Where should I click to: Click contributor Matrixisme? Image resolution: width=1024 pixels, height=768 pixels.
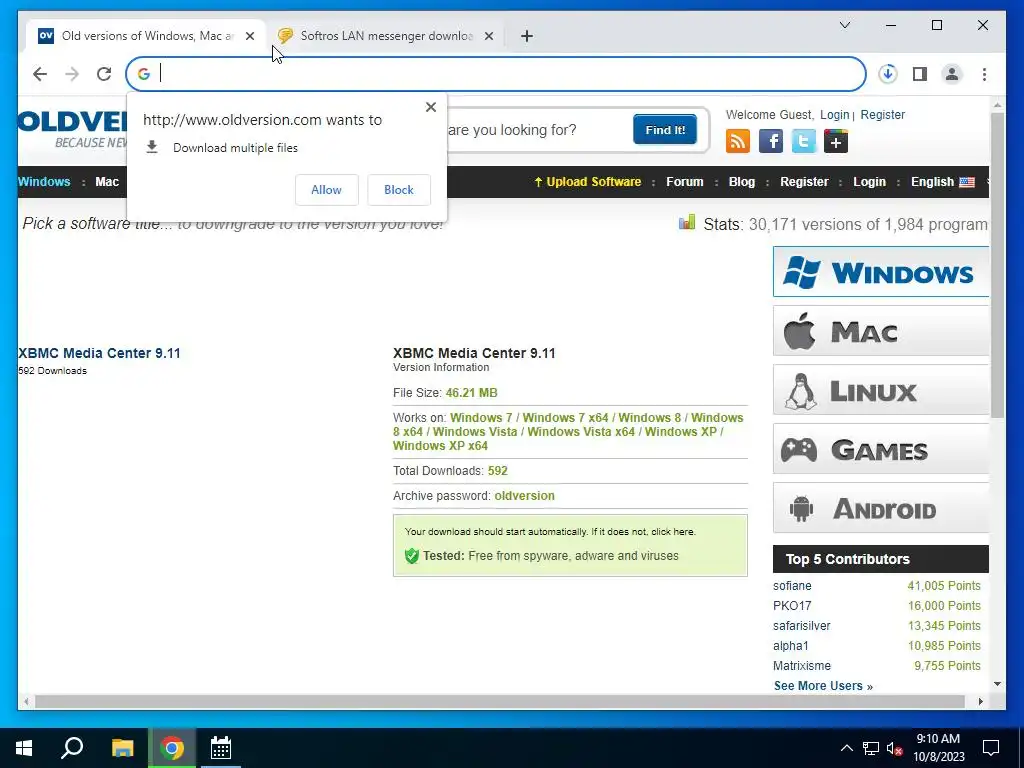pos(802,666)
